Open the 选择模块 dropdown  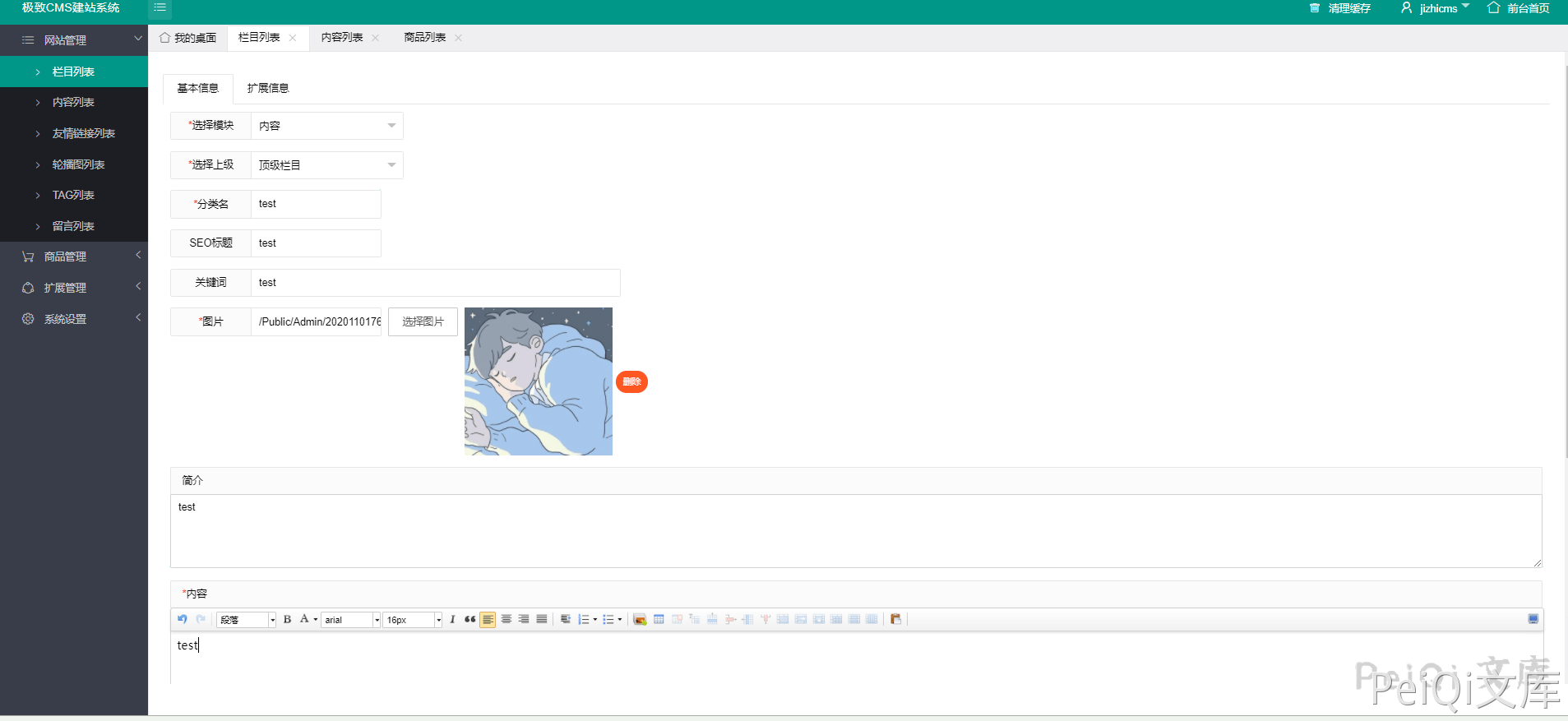tap(326, 126)
